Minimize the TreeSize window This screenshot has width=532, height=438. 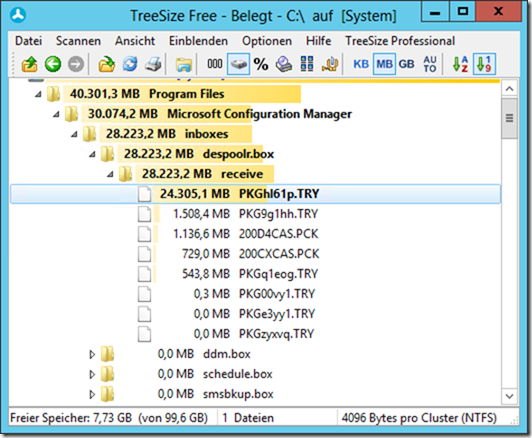point(435,13)
